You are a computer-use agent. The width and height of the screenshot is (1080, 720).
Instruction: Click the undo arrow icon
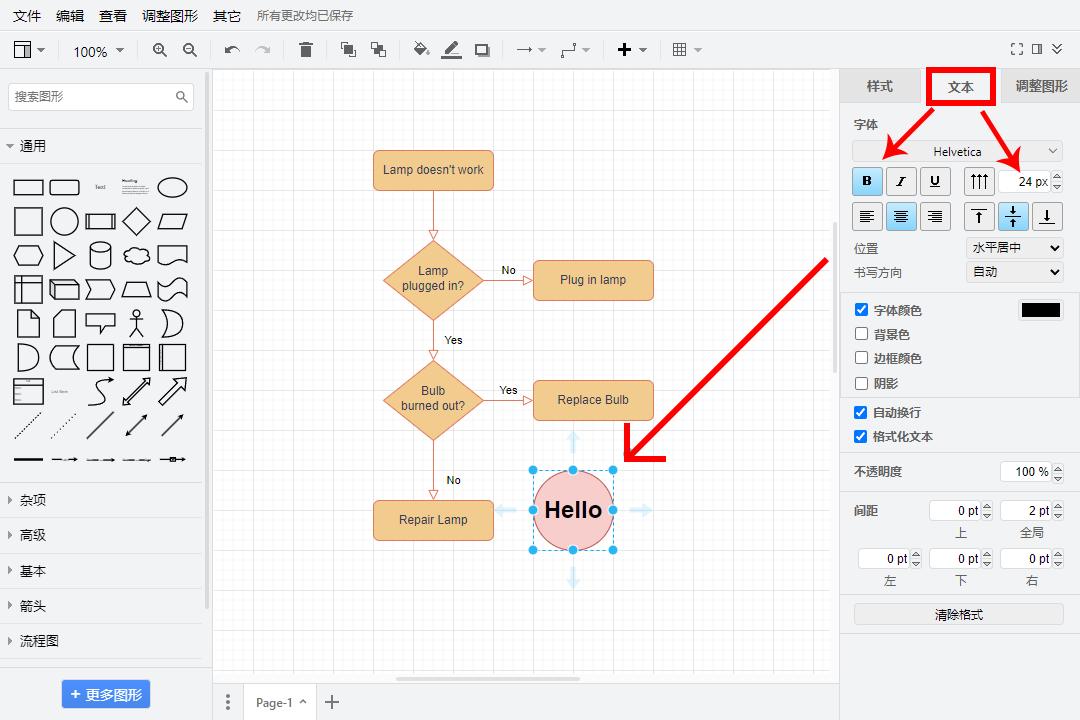pos(232,50)
